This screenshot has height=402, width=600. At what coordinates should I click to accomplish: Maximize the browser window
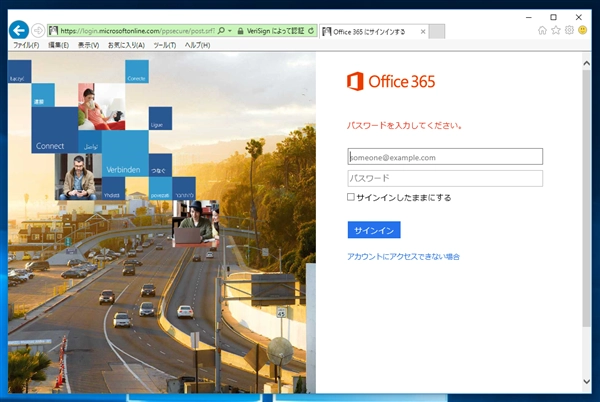pyautogui.click(x=553, y=17)
